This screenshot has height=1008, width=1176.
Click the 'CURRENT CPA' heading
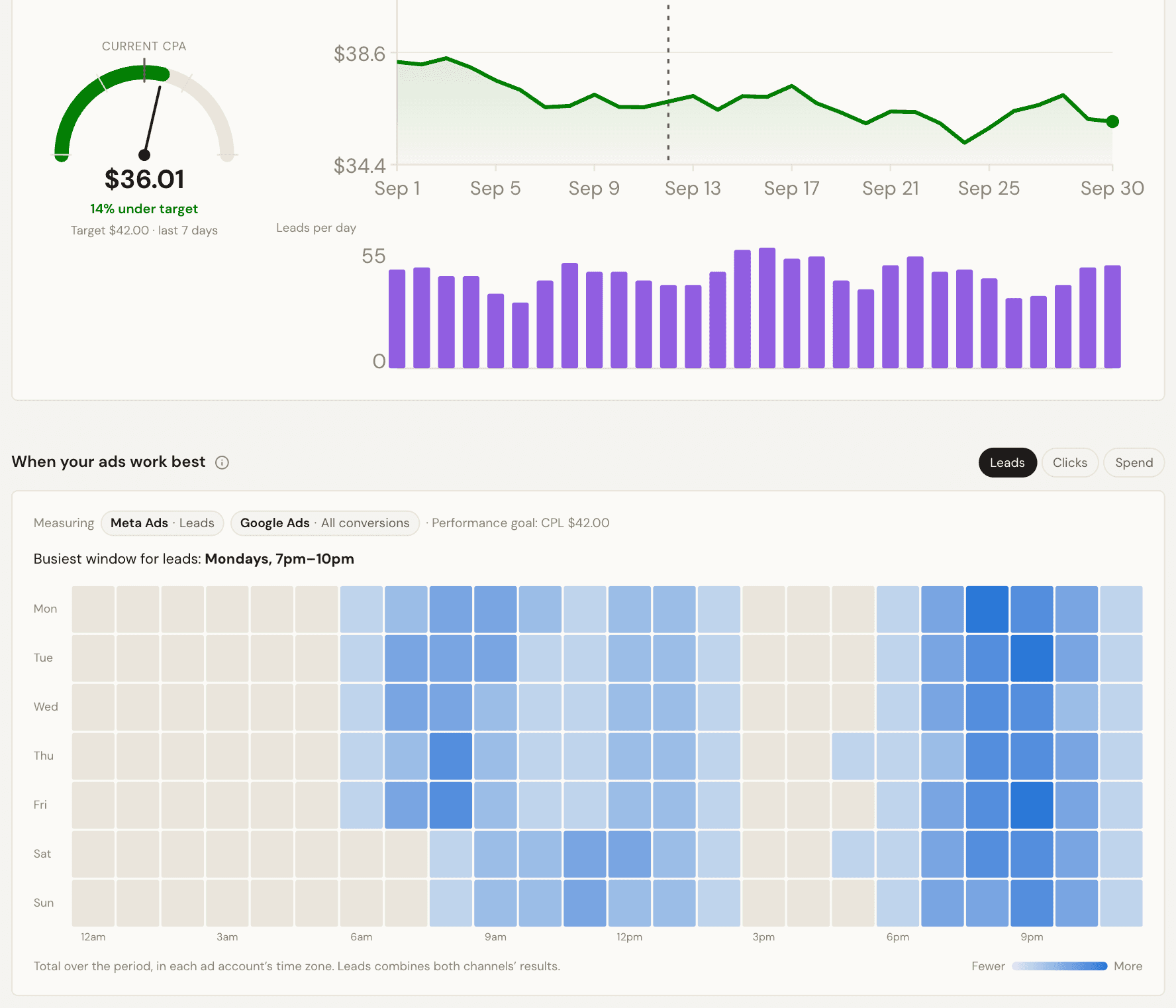144,46
